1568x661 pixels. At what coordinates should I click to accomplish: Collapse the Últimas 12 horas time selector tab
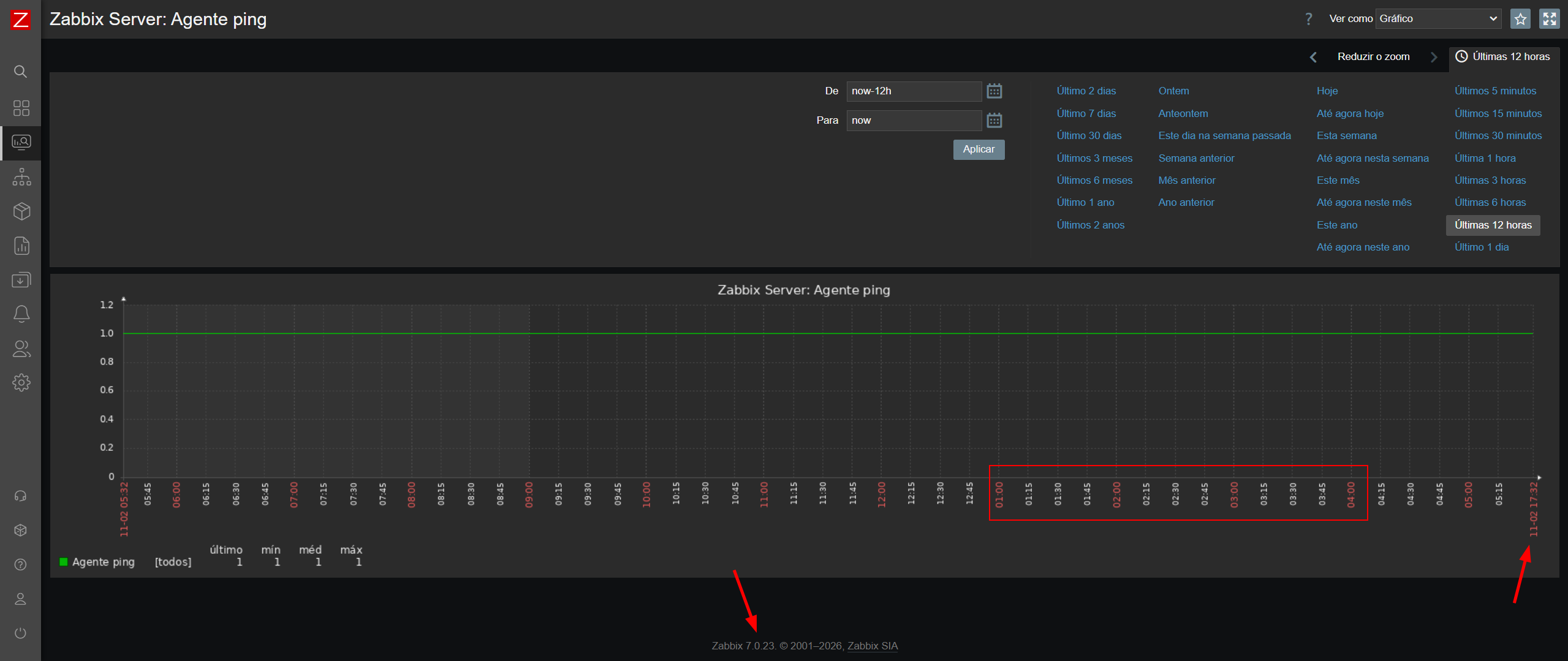[x=1503, y=57]
